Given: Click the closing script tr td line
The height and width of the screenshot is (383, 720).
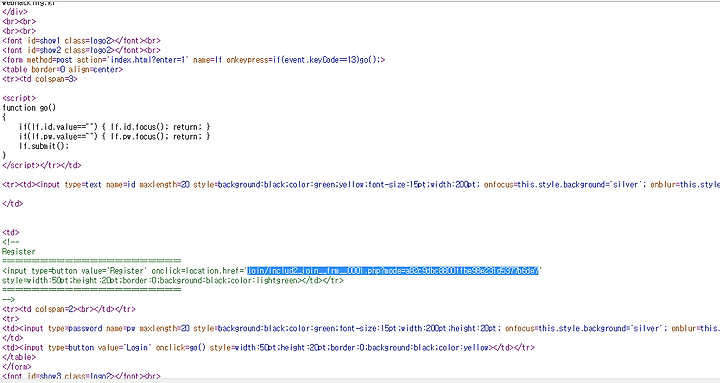Looking at the screenshot, I should pyautogui.click(x=42, y=165).
